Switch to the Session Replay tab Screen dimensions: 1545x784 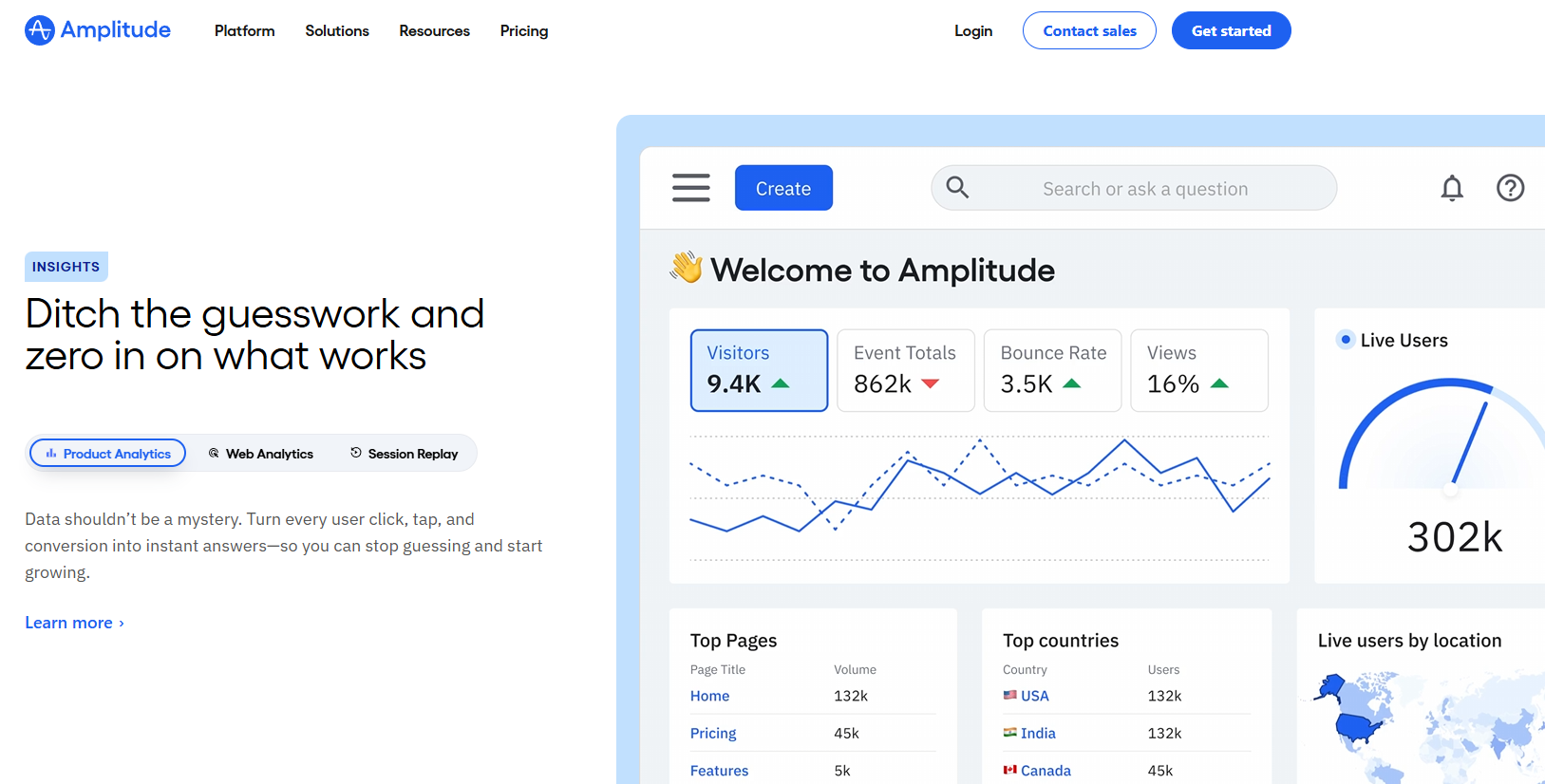tap(405, 454)
